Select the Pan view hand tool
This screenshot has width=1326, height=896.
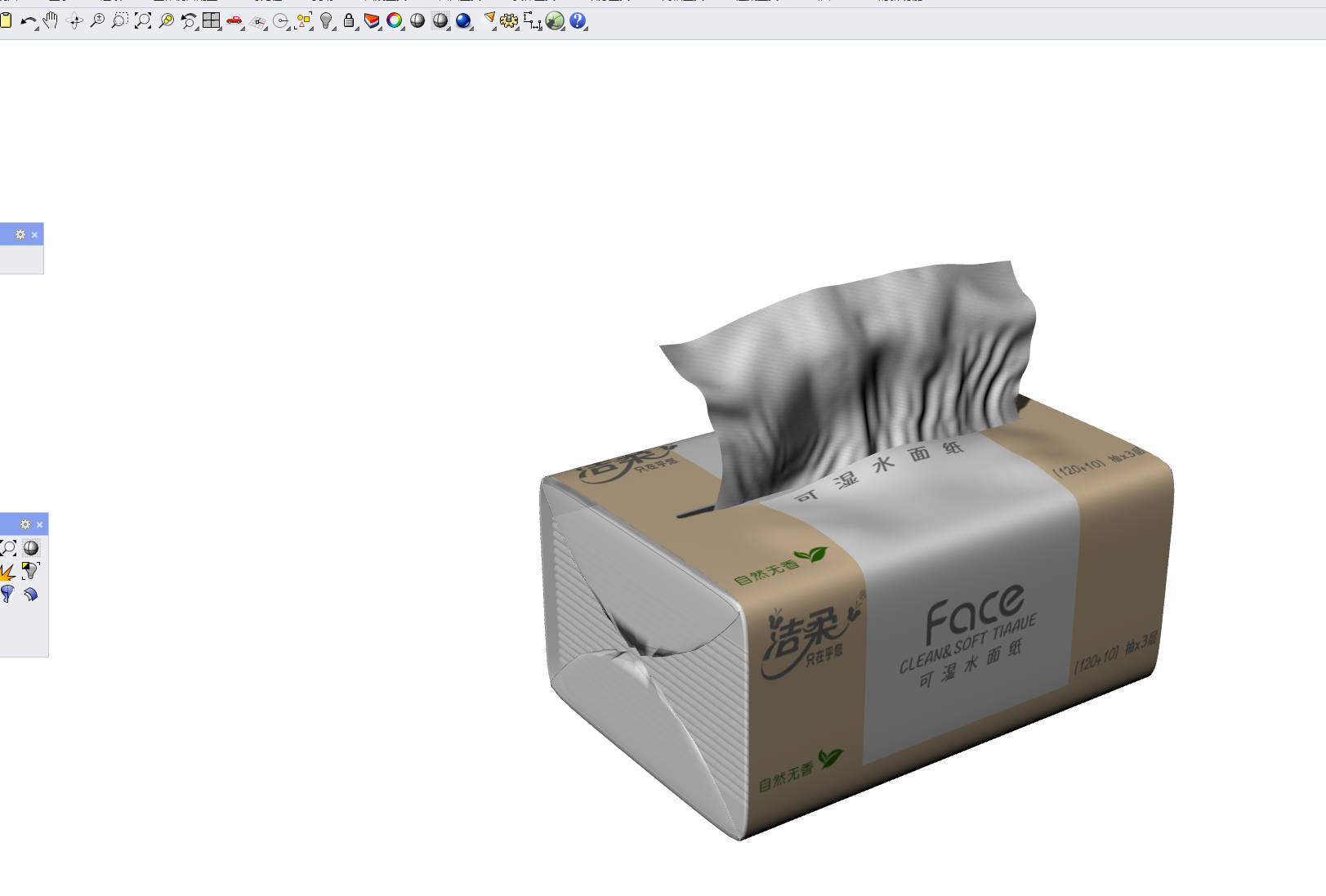pyautogui.click(x=51, y=20)
